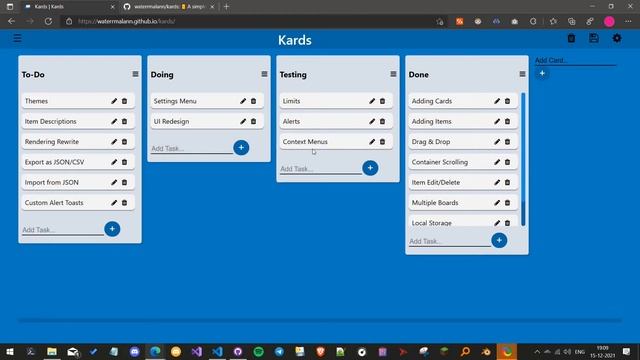
Task: Open a new browser tab
Action: pyautogui.click(x=227, y=7)
